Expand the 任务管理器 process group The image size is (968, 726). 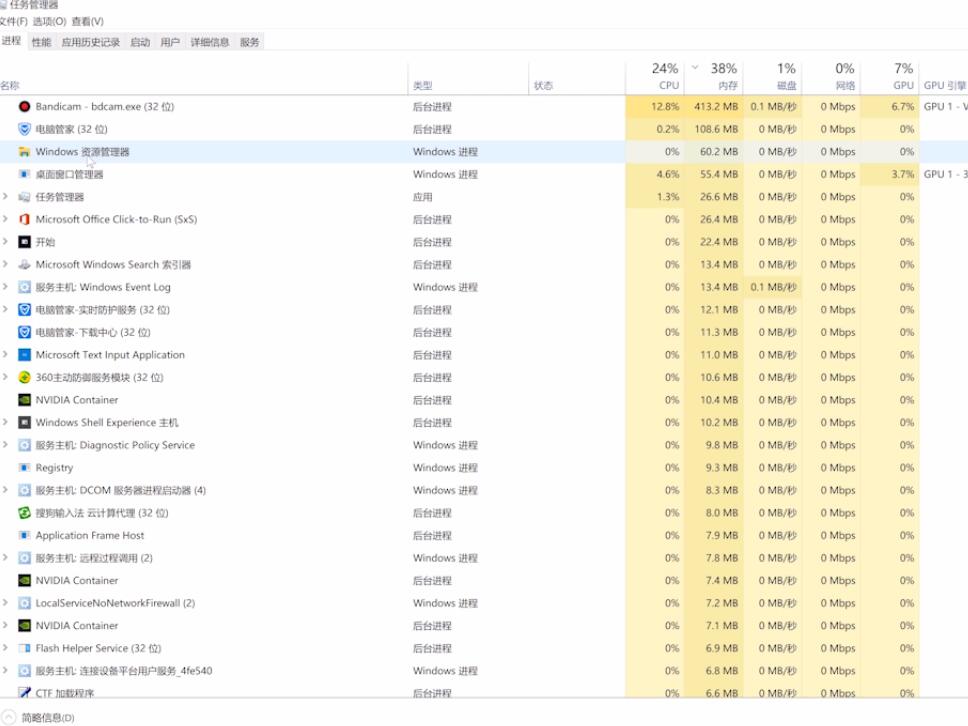6,196
